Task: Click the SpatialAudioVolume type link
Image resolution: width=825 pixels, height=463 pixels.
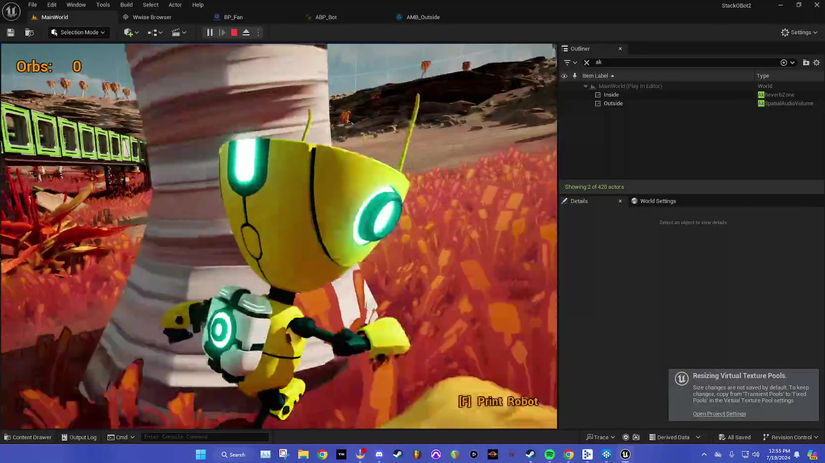Action: (x=789, y=104)
